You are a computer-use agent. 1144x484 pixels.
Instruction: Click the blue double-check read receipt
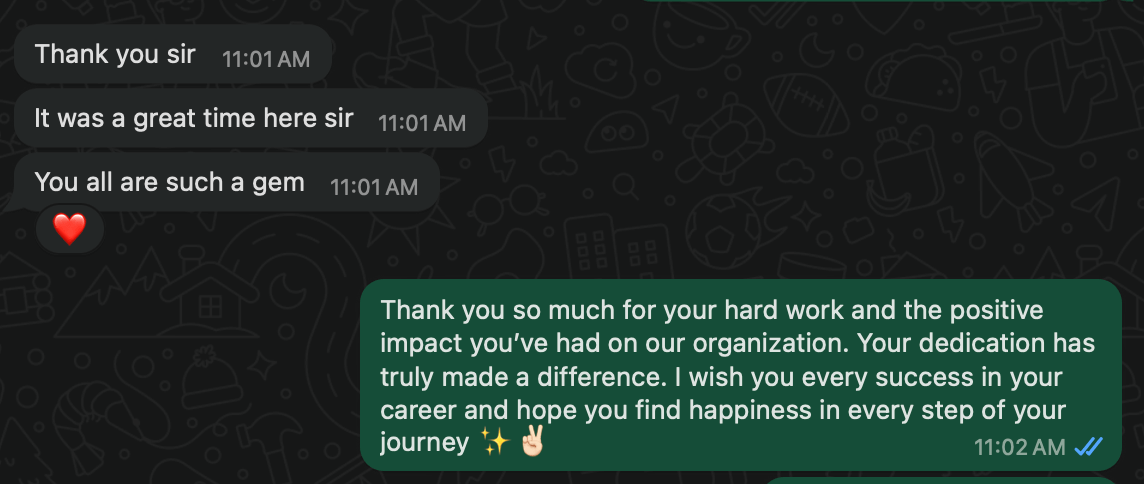[x=1088, y=447]
